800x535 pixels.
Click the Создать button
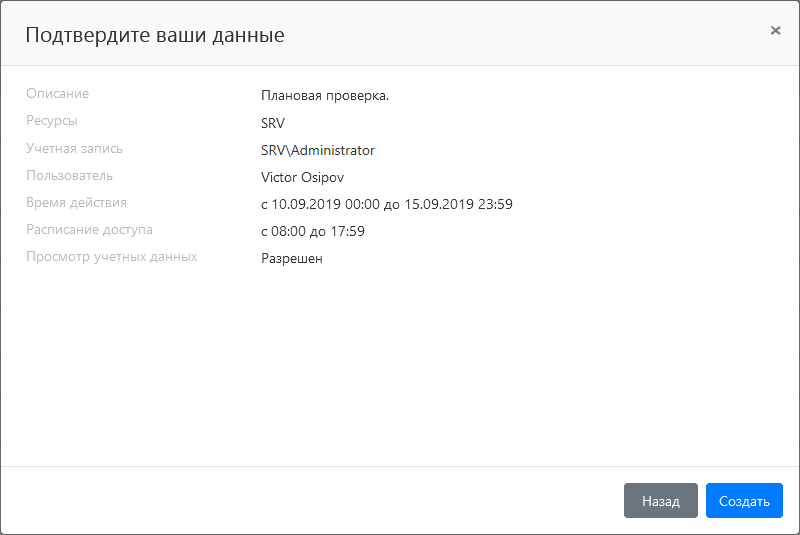point(744,501)
